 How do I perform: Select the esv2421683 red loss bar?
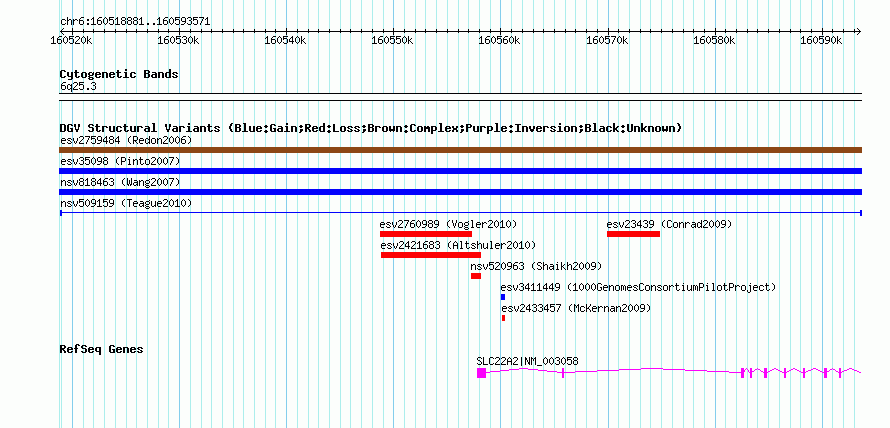coord(431,255)
